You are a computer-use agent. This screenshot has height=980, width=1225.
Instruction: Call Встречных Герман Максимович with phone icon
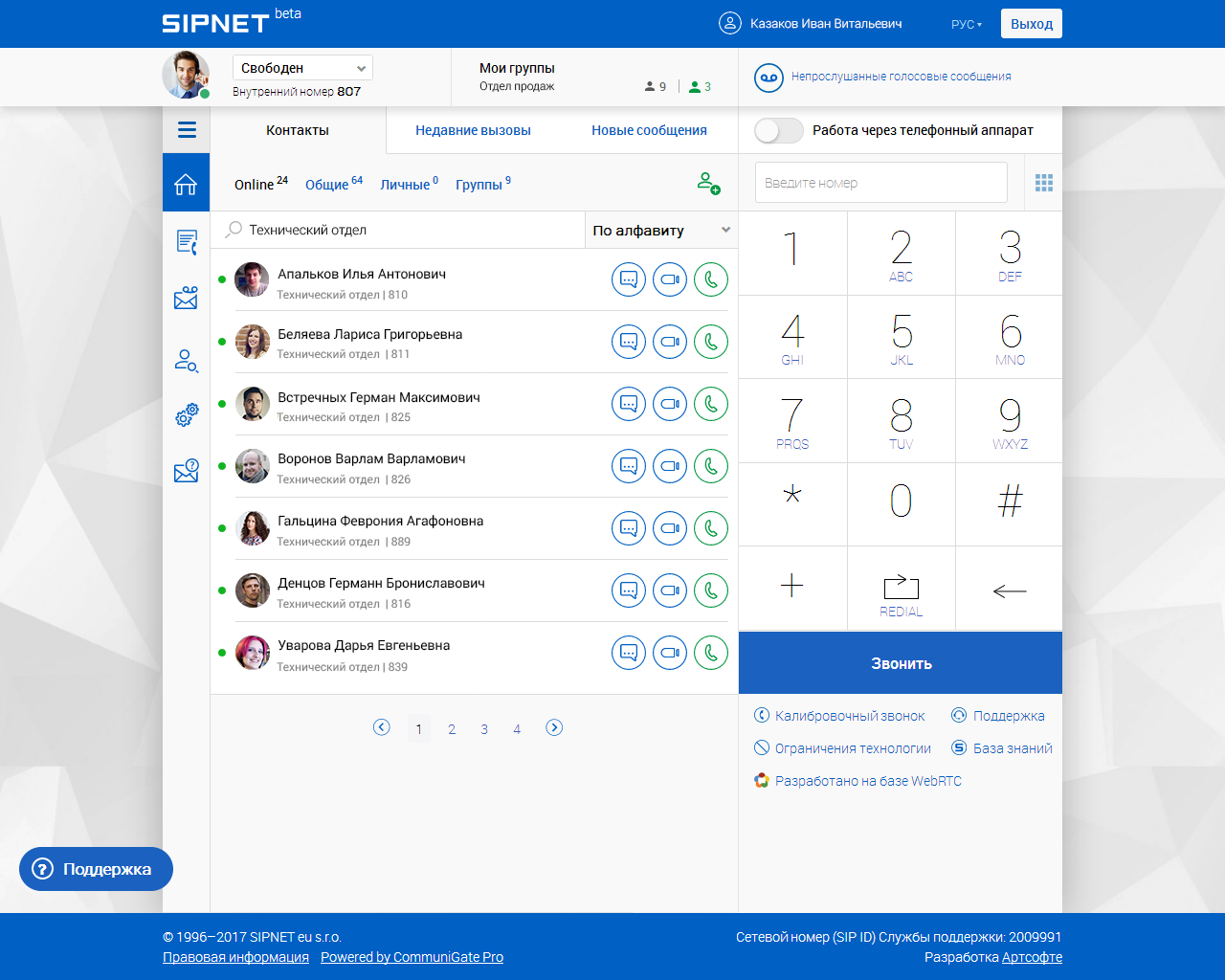click(x=711, y=404)
